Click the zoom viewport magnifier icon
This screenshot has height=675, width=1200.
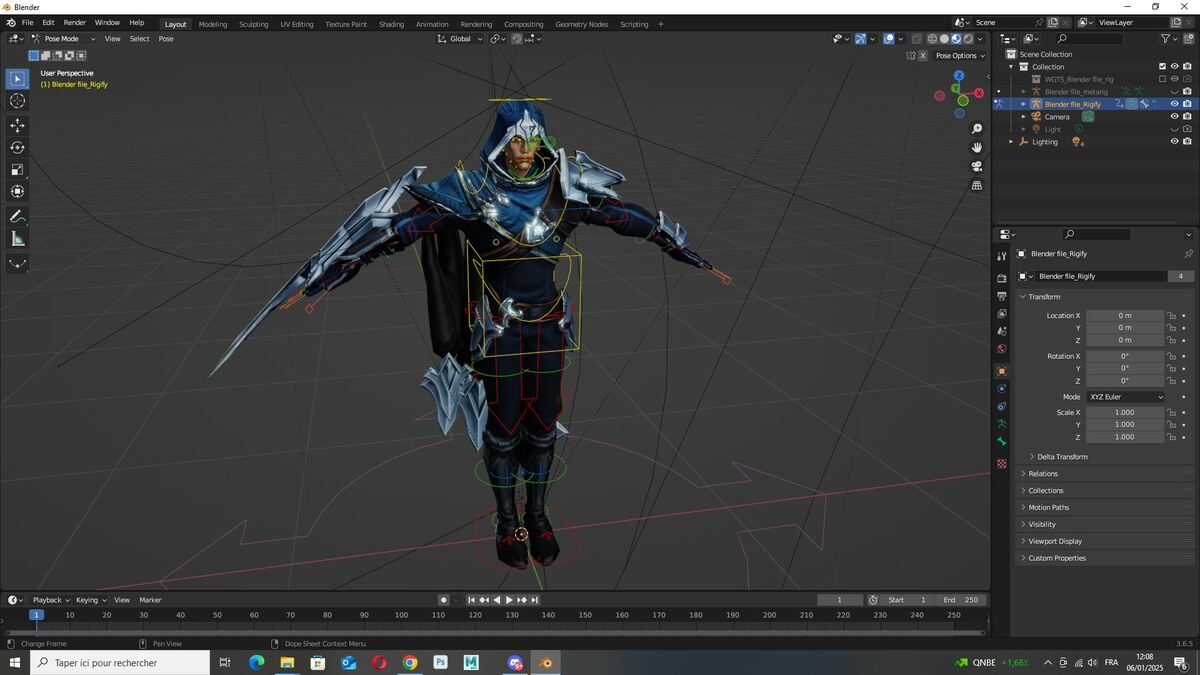pos(977,129)
